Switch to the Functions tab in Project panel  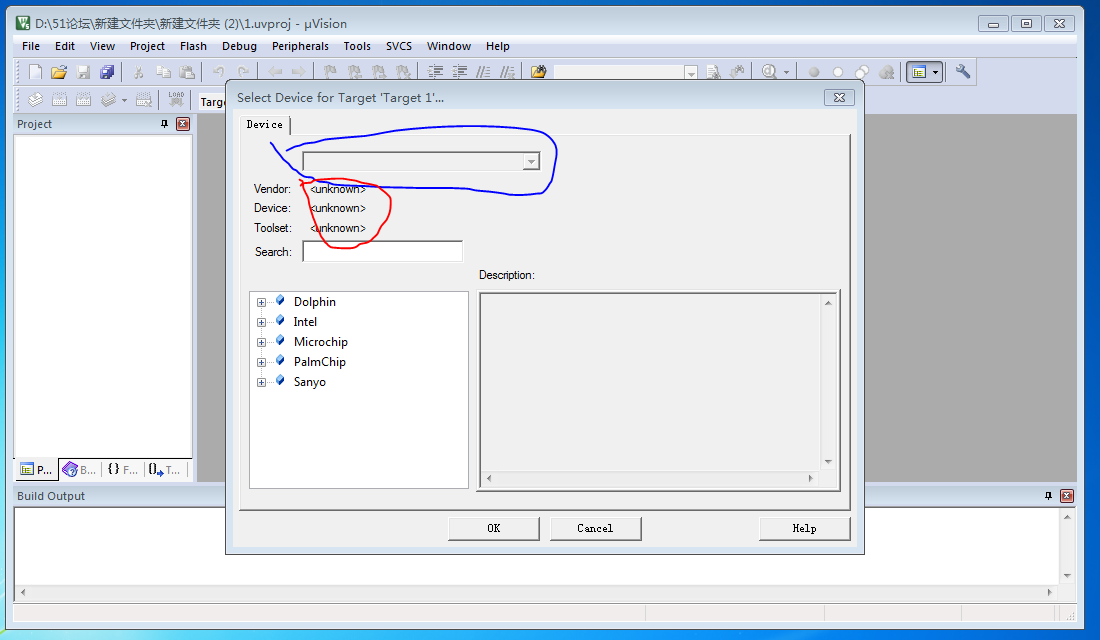[x=122, y=469]
